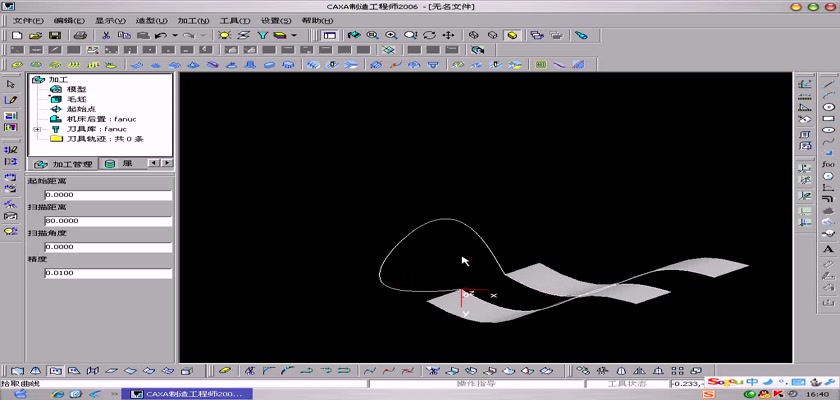Select the 起始点 tree item
The image size is (840, 400).
click(81, 109)
